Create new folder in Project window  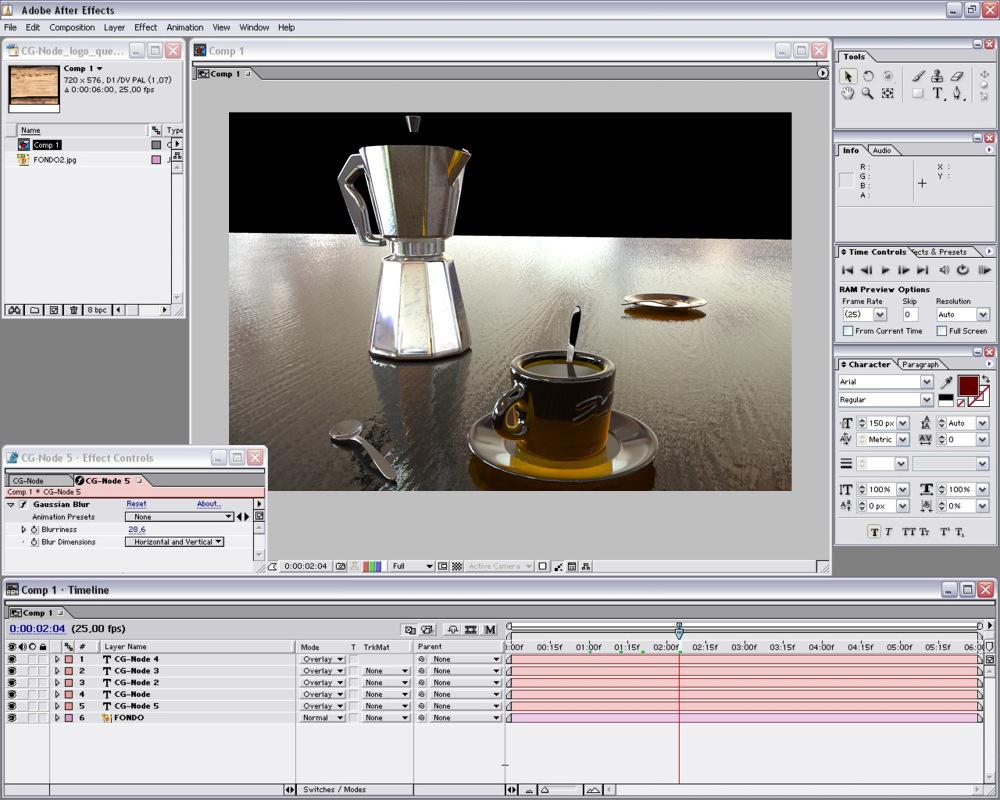pyautogui.click(x=34, y=310)
